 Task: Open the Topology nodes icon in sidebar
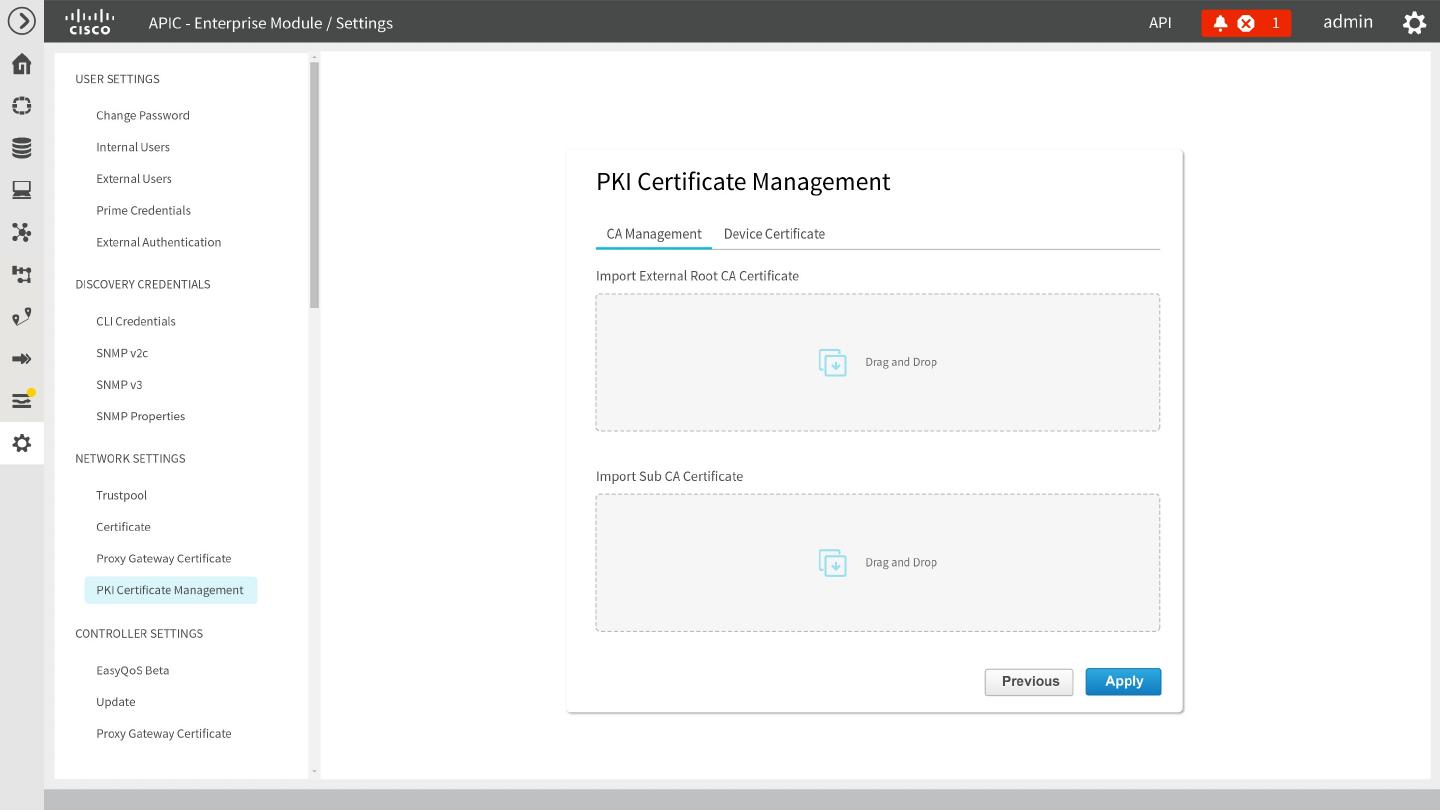(21, 232)
